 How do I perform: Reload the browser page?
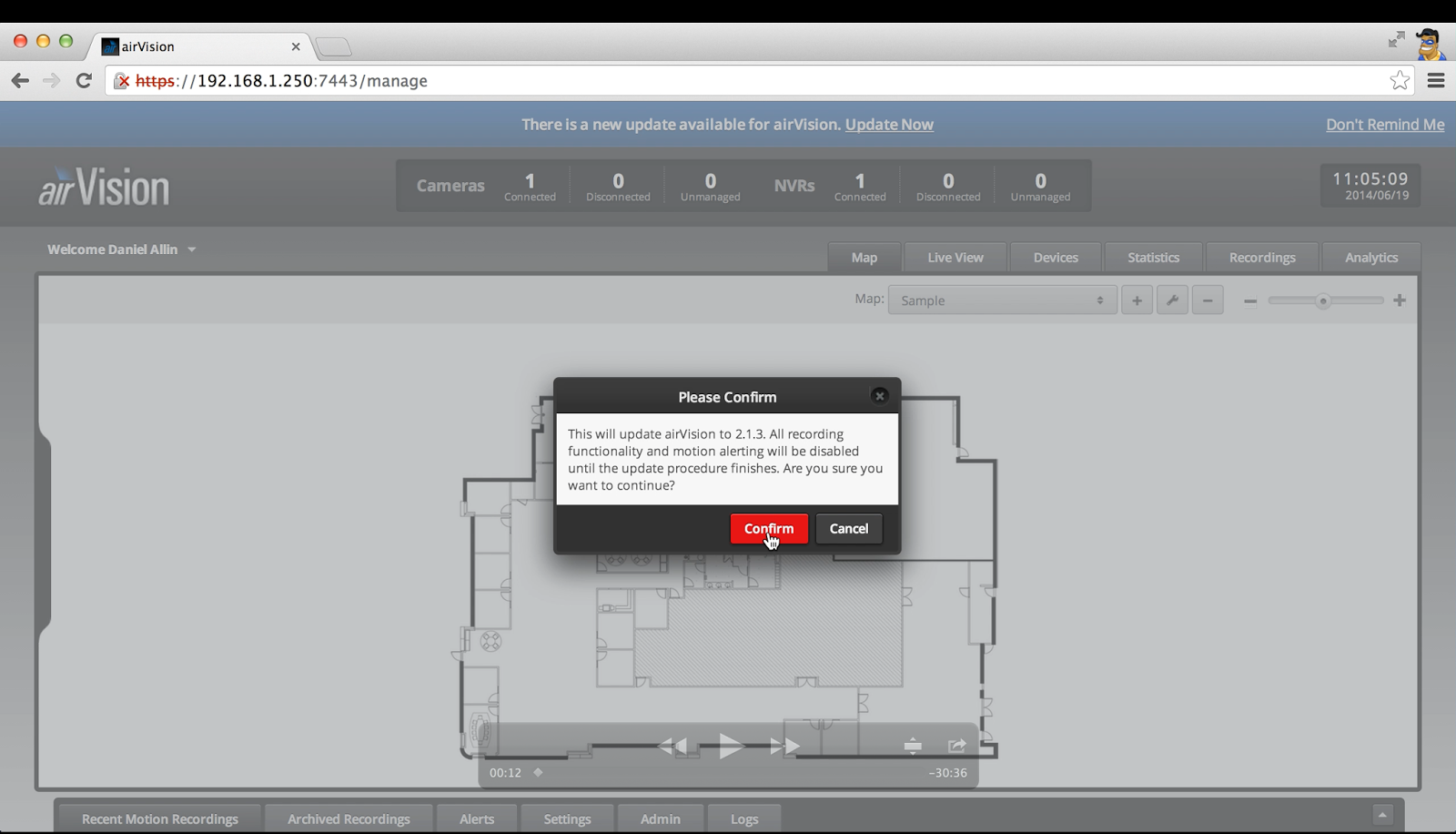point(84,81)
